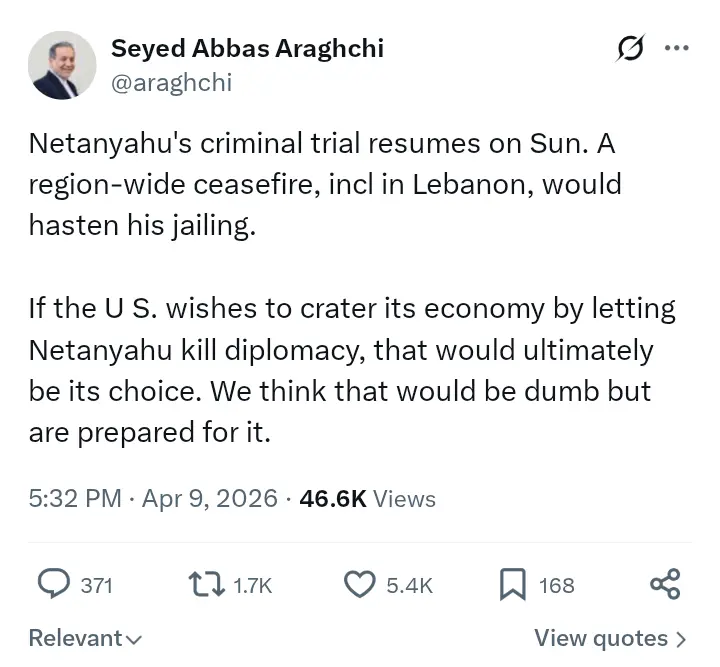Click the 5:32 PM Apr 9, 2026 timestamp

[153, 498]
